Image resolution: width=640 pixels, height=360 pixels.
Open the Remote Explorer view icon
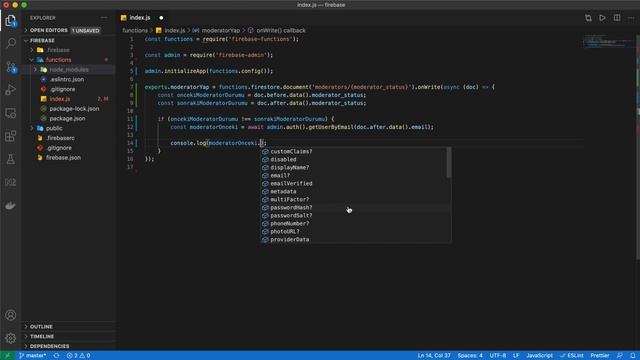(11, 113)
